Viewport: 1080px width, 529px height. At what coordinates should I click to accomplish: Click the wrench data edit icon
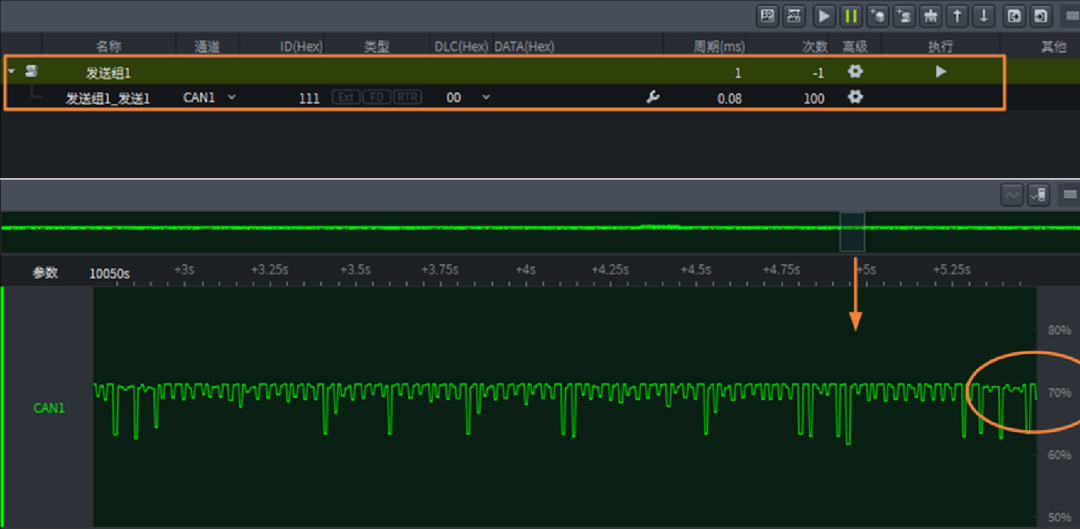tap(652, 98)
